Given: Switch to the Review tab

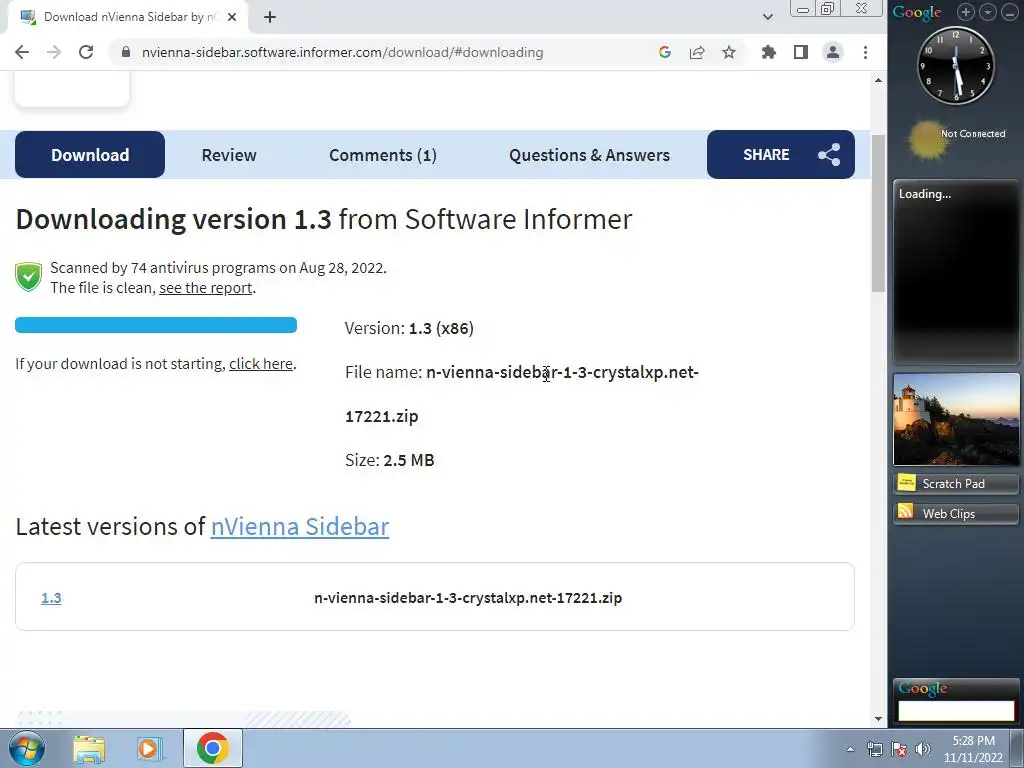Looking at the screenshot, I should (x=229, y=155).
